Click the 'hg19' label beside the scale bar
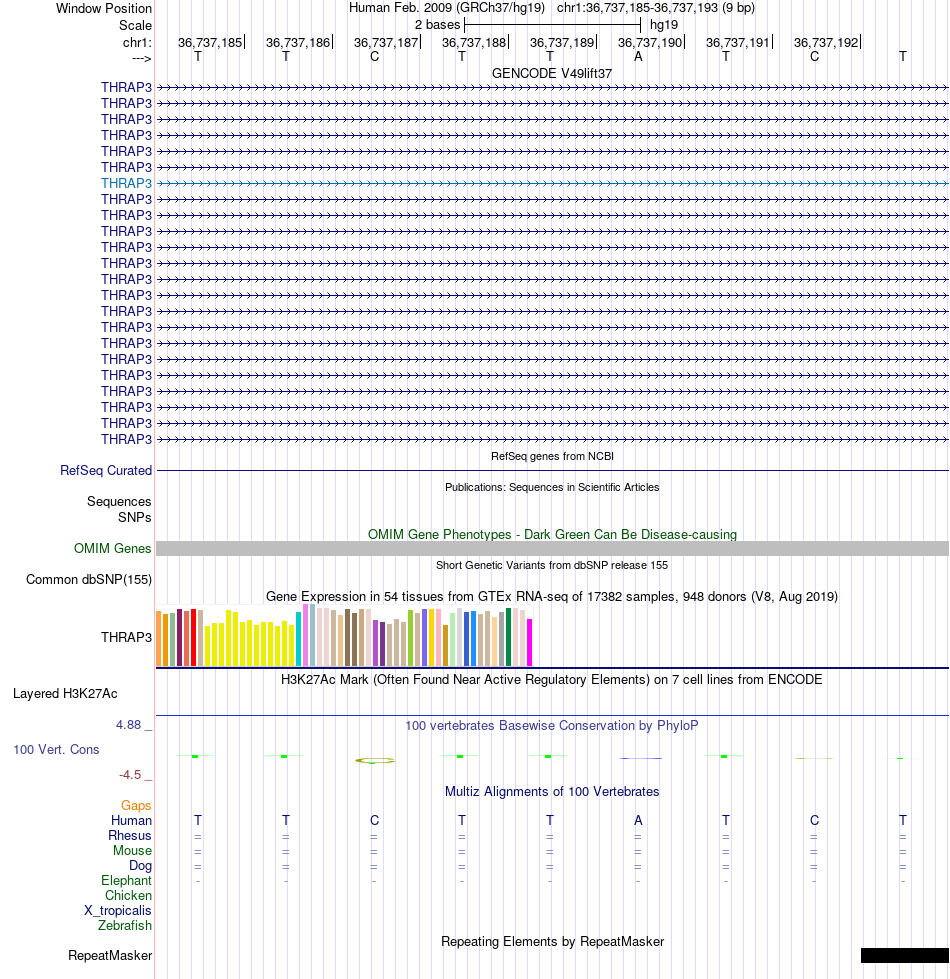 (x=664, y=25)
